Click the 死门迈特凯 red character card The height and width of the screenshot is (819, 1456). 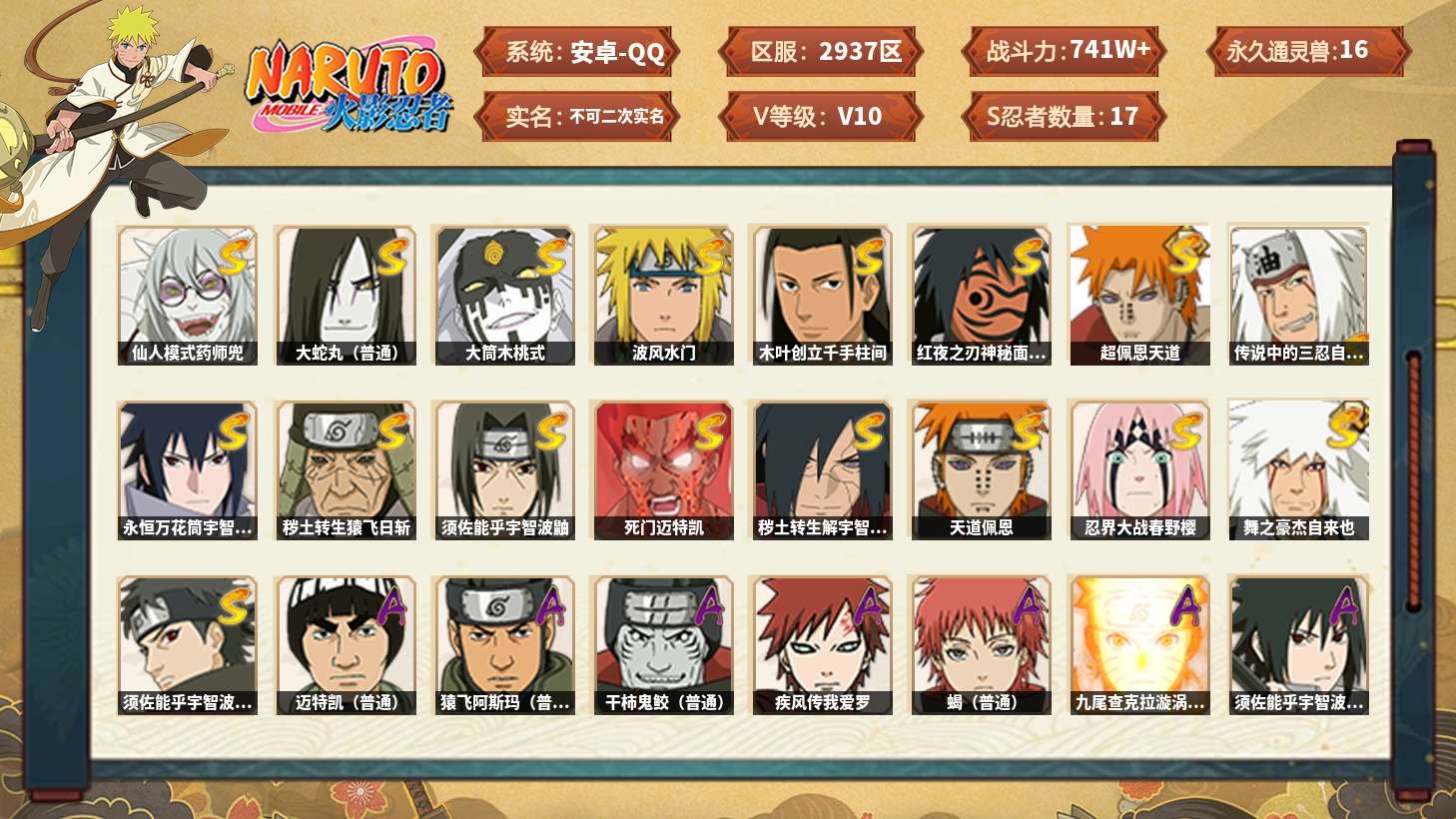pos(664,470)
